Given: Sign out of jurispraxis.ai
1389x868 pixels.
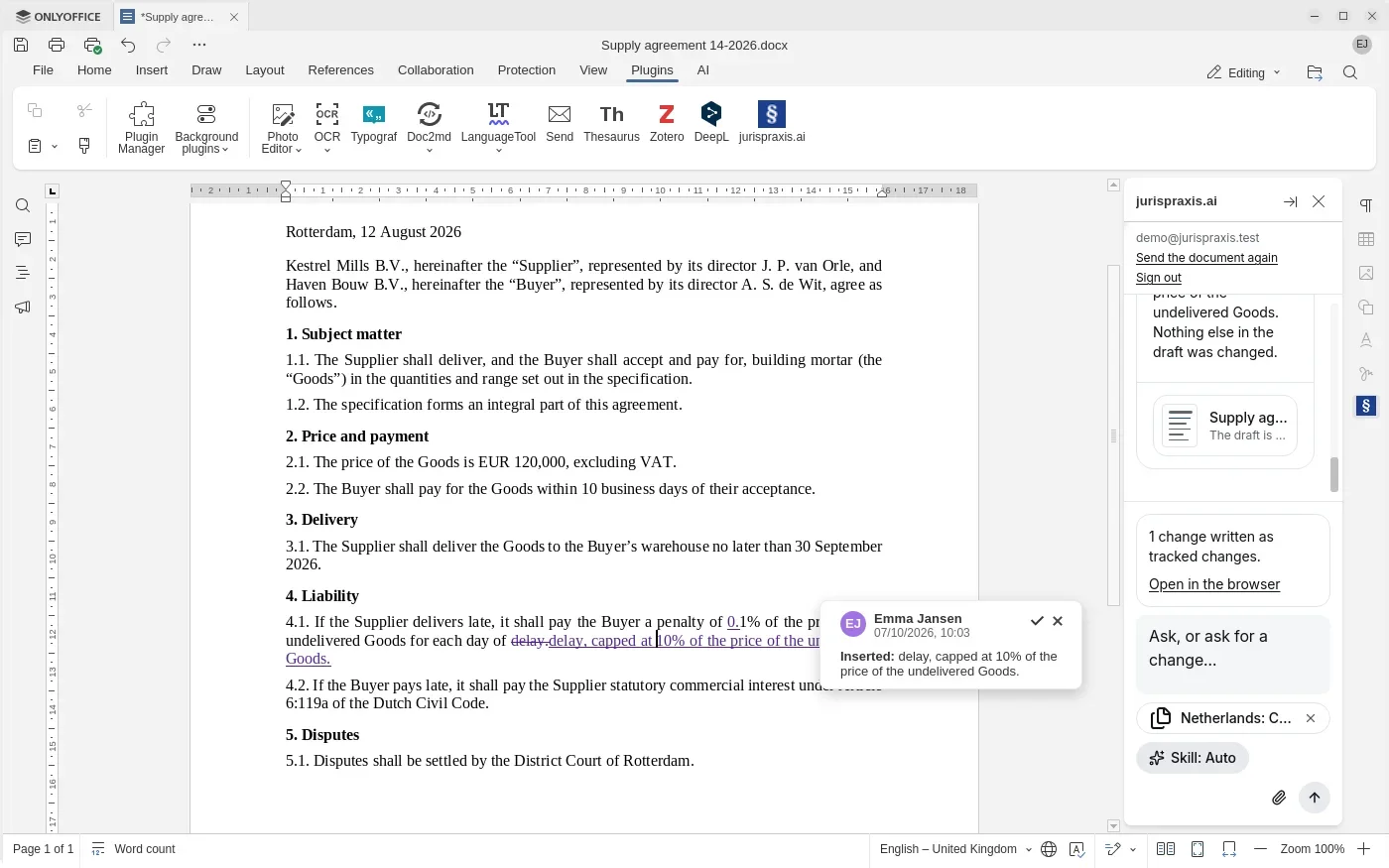Looking at the screenshot, I should tap(1159, 278).
